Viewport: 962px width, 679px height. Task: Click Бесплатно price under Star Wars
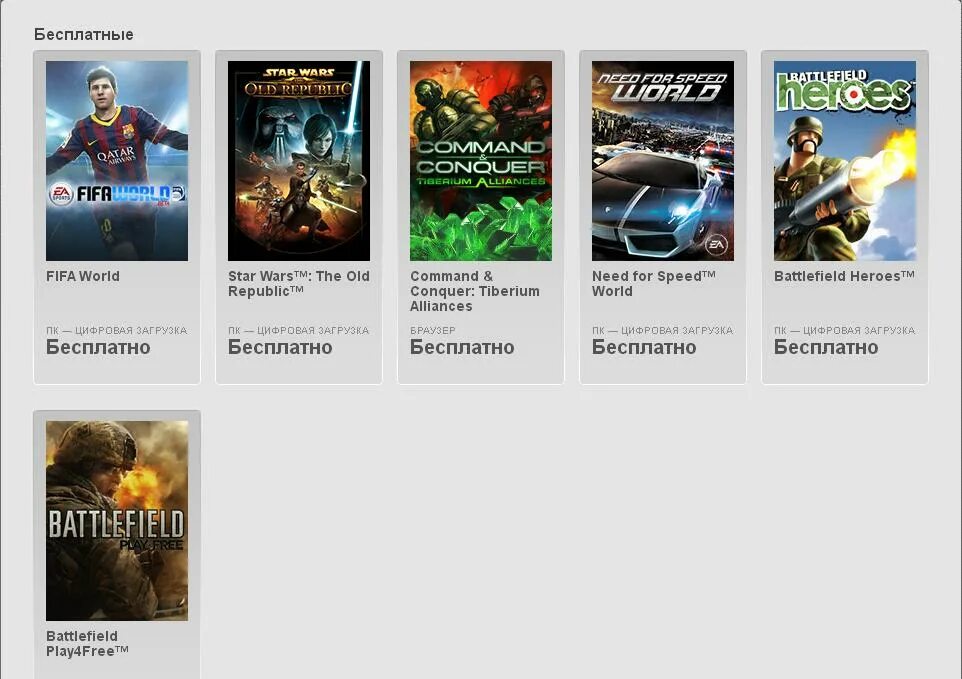tap(280, 347)
